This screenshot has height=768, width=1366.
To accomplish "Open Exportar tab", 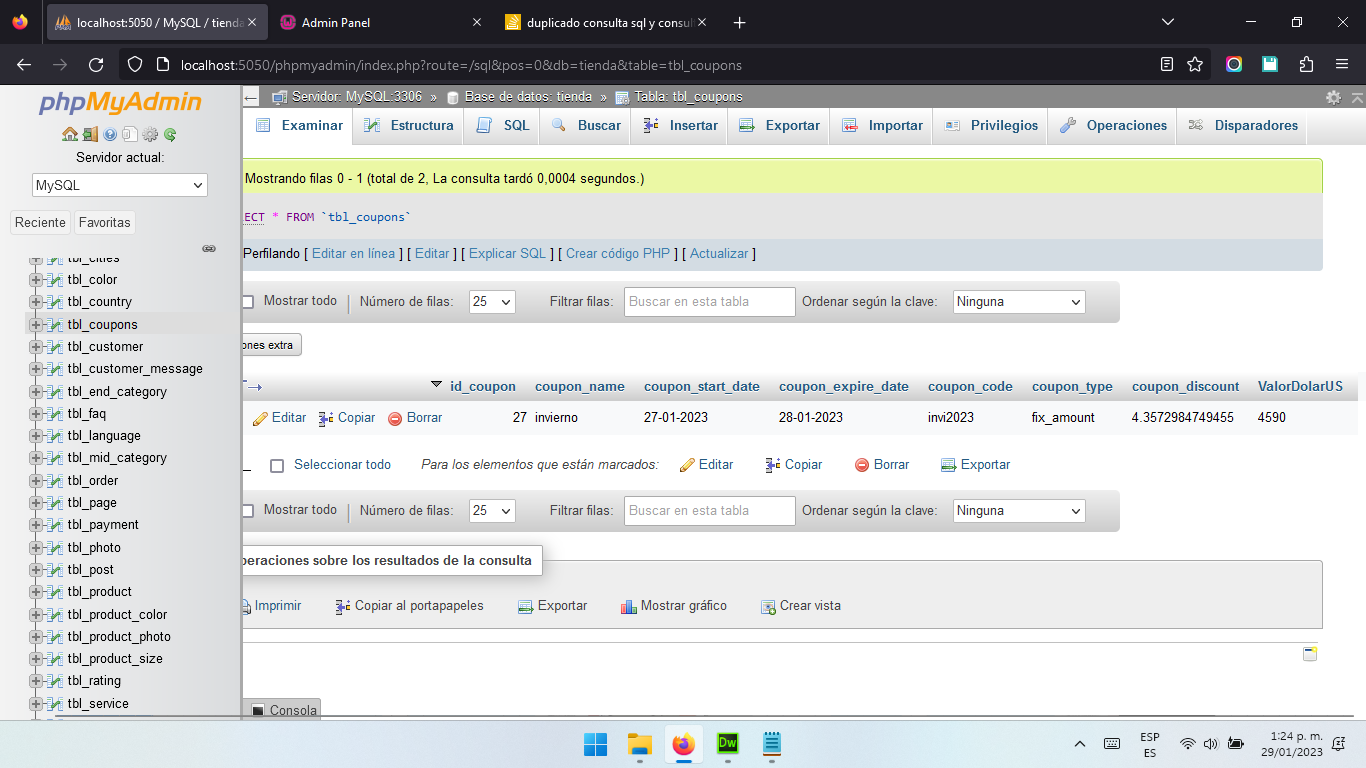I will click(779, 125).
